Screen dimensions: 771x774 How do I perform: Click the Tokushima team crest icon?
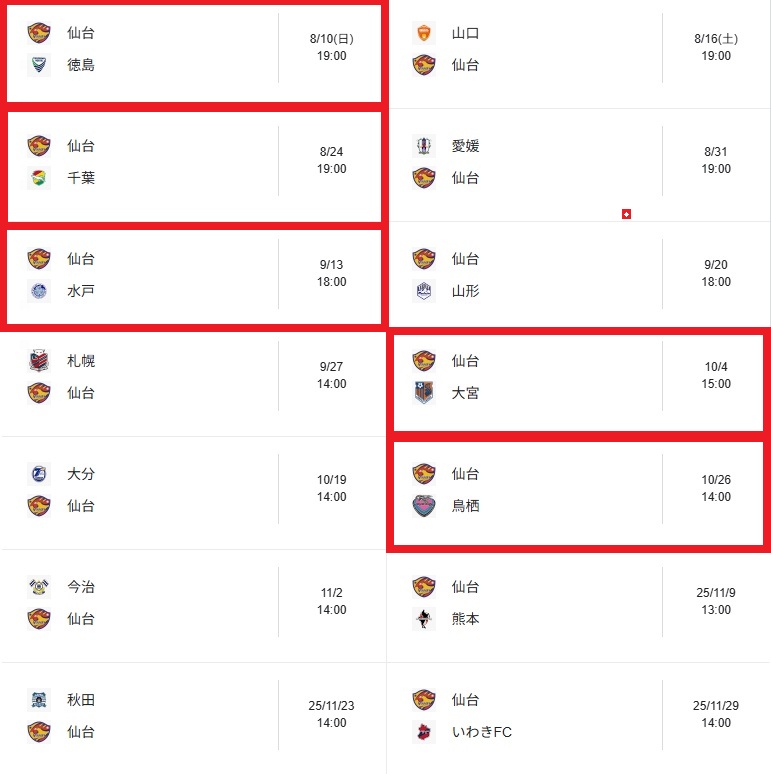(x=39, y=65)
